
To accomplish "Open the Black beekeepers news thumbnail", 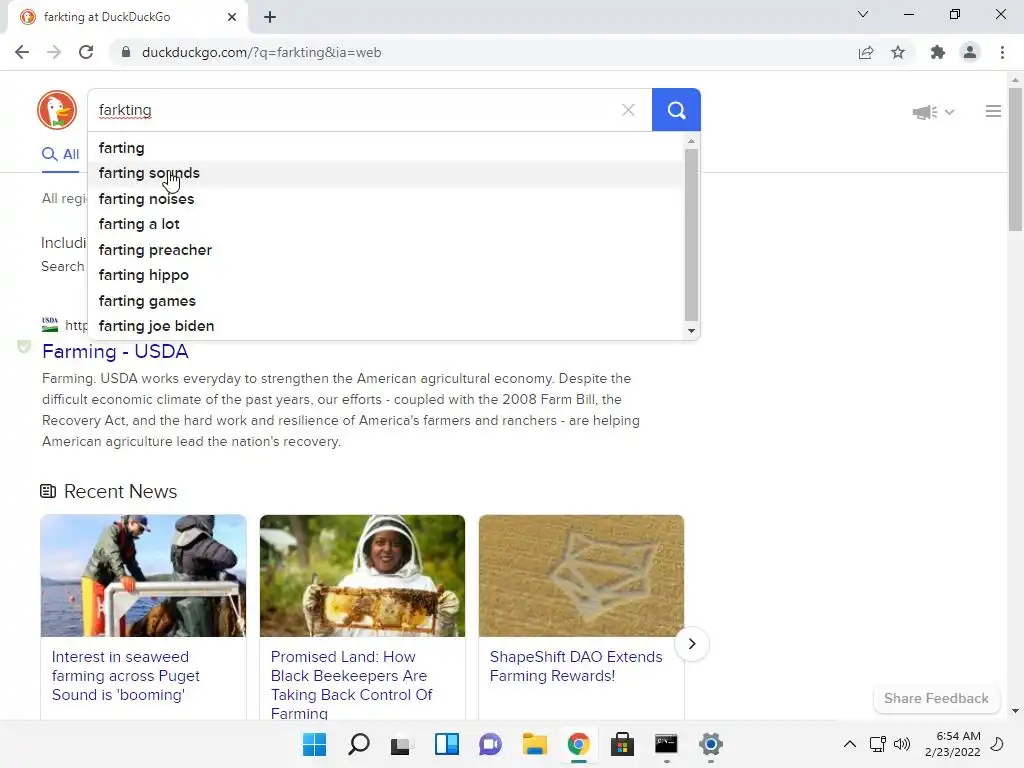I will click(362, 575).
